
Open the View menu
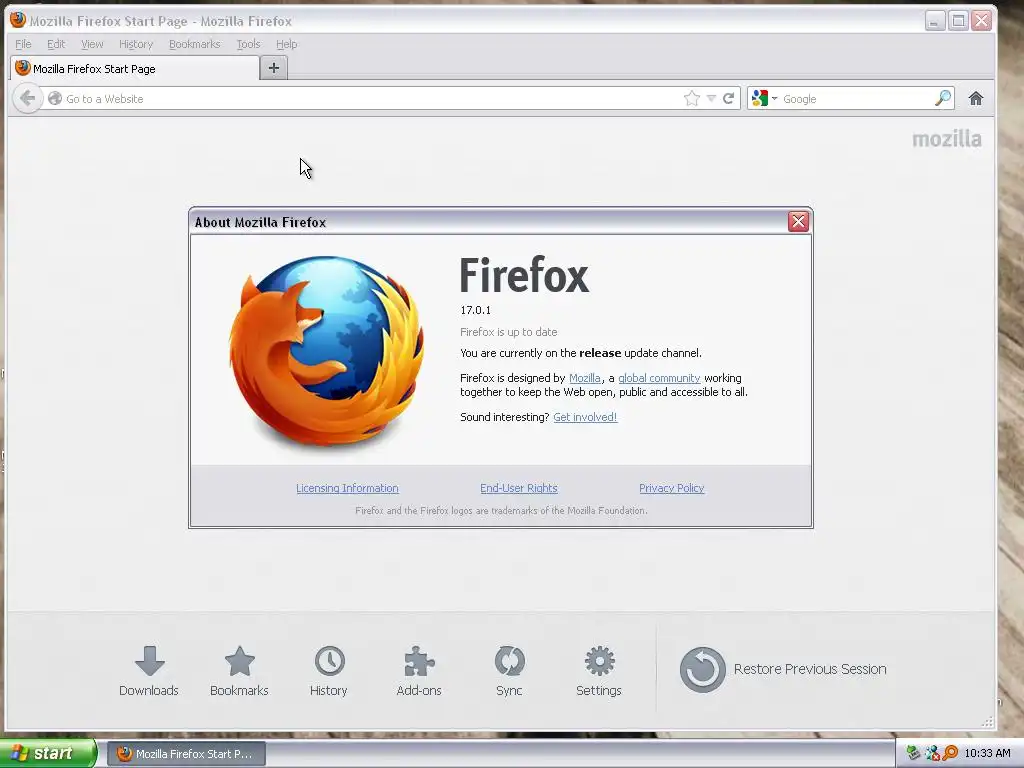pyautogui.click(x=92, y=44)
